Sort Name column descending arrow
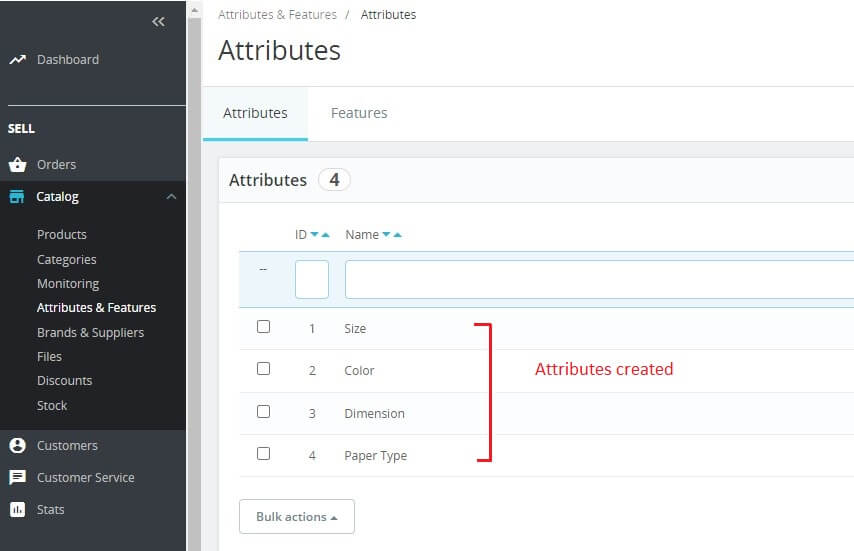854x551 pixels. [x=386, y=235]
